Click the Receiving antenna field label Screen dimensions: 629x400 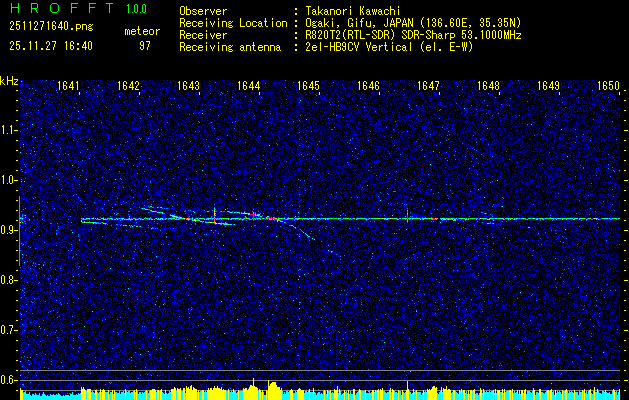click(230, 47)
